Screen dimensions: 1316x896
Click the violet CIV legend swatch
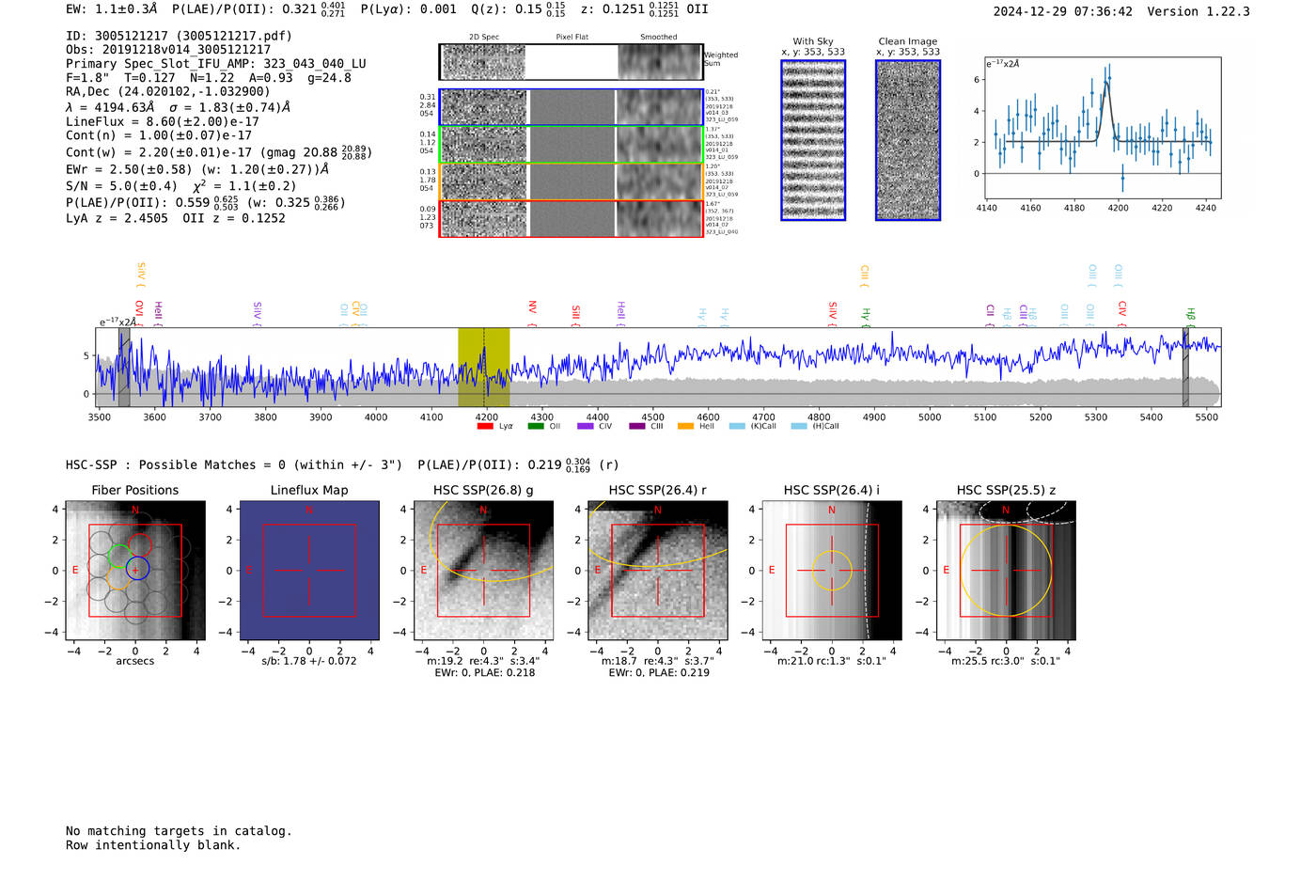pyautogui.click(x=586, y=426)
